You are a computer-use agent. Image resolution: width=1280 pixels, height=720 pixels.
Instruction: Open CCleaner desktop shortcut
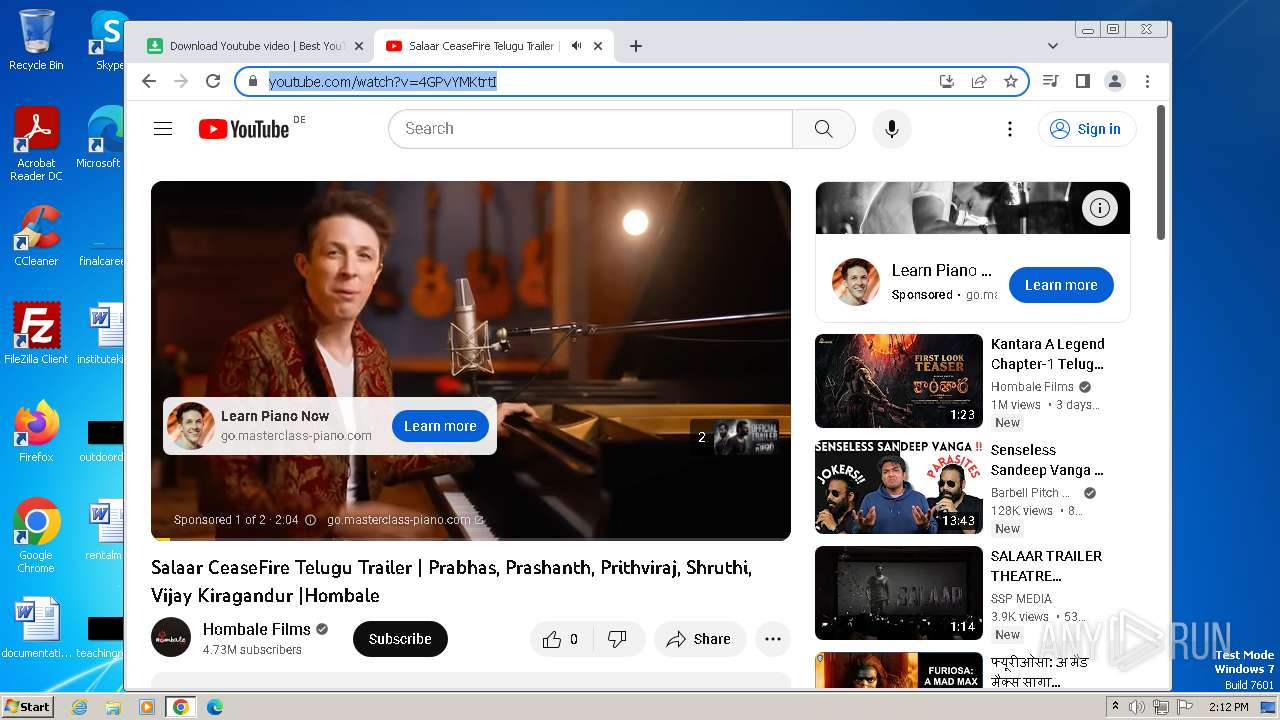(x=36, y=236)
